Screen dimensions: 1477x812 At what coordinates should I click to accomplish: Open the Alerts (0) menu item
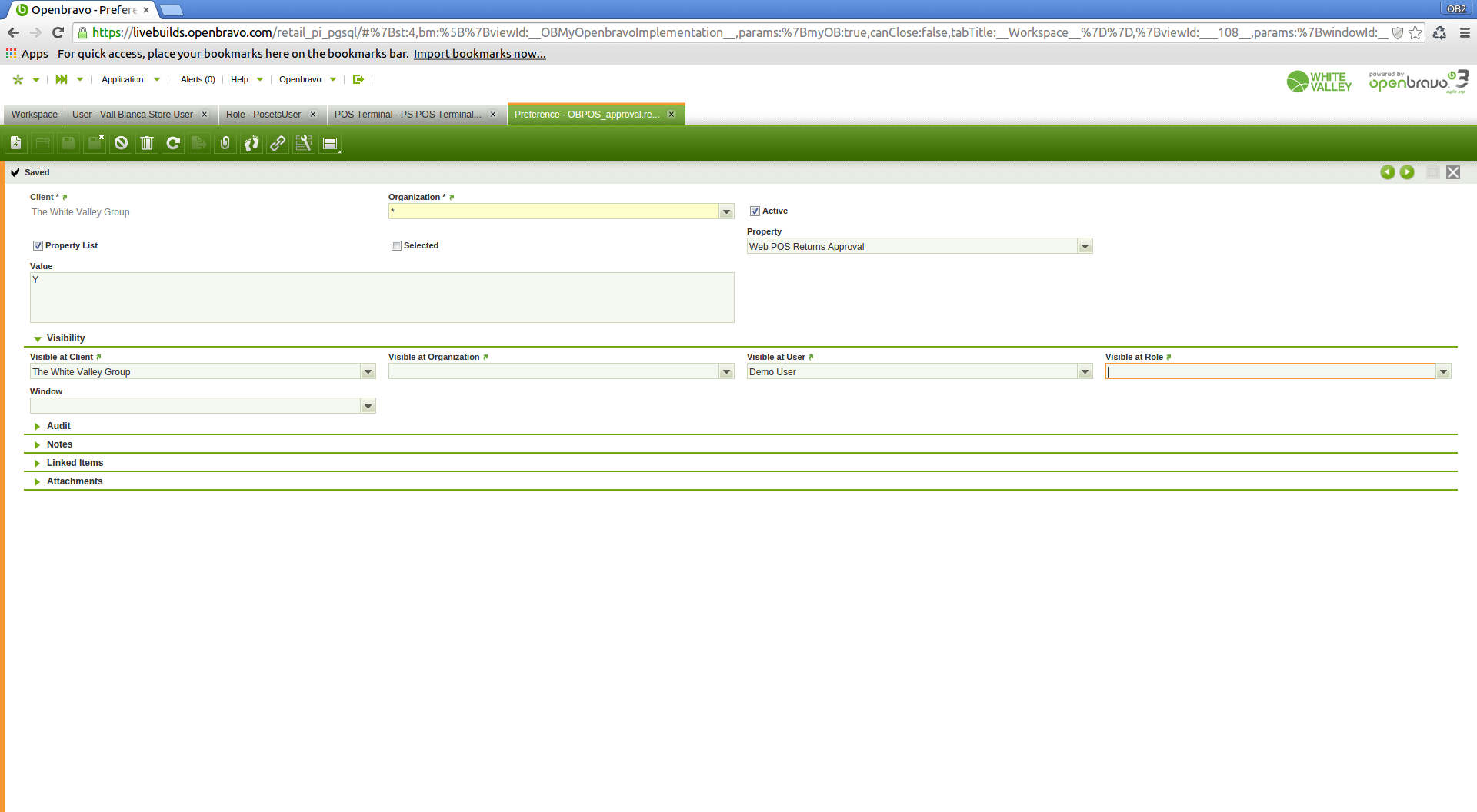click(198, 79)
